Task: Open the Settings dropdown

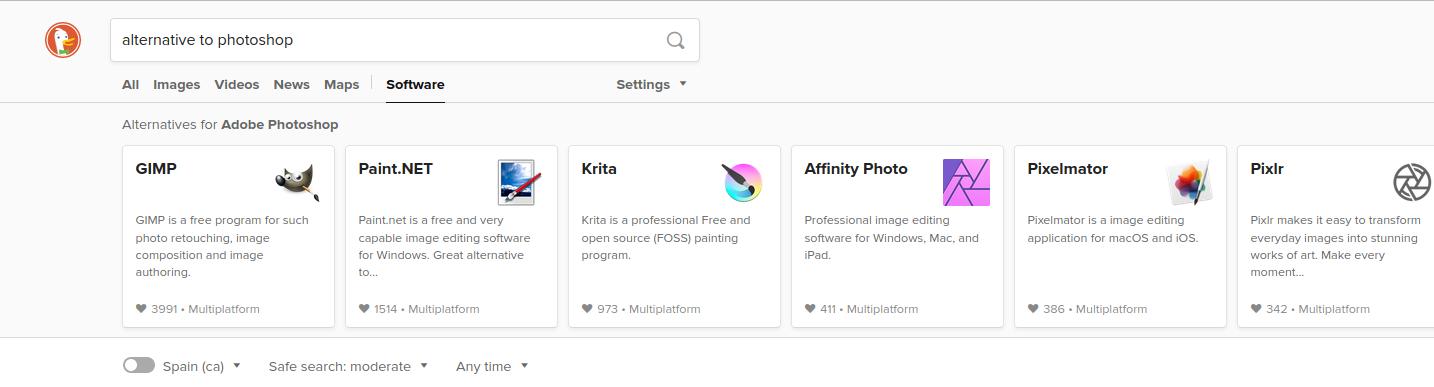Action: point(651,85)
